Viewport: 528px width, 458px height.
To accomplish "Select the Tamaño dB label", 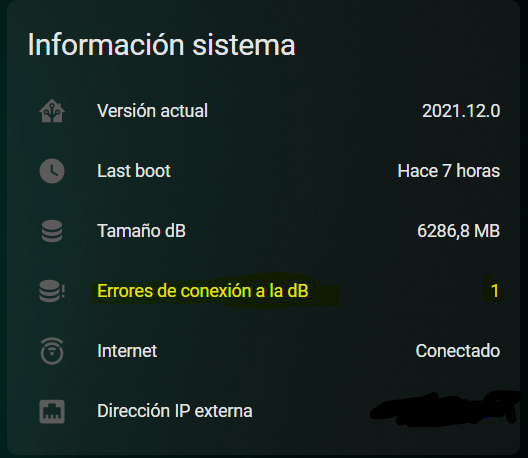I will coord(141,231).
